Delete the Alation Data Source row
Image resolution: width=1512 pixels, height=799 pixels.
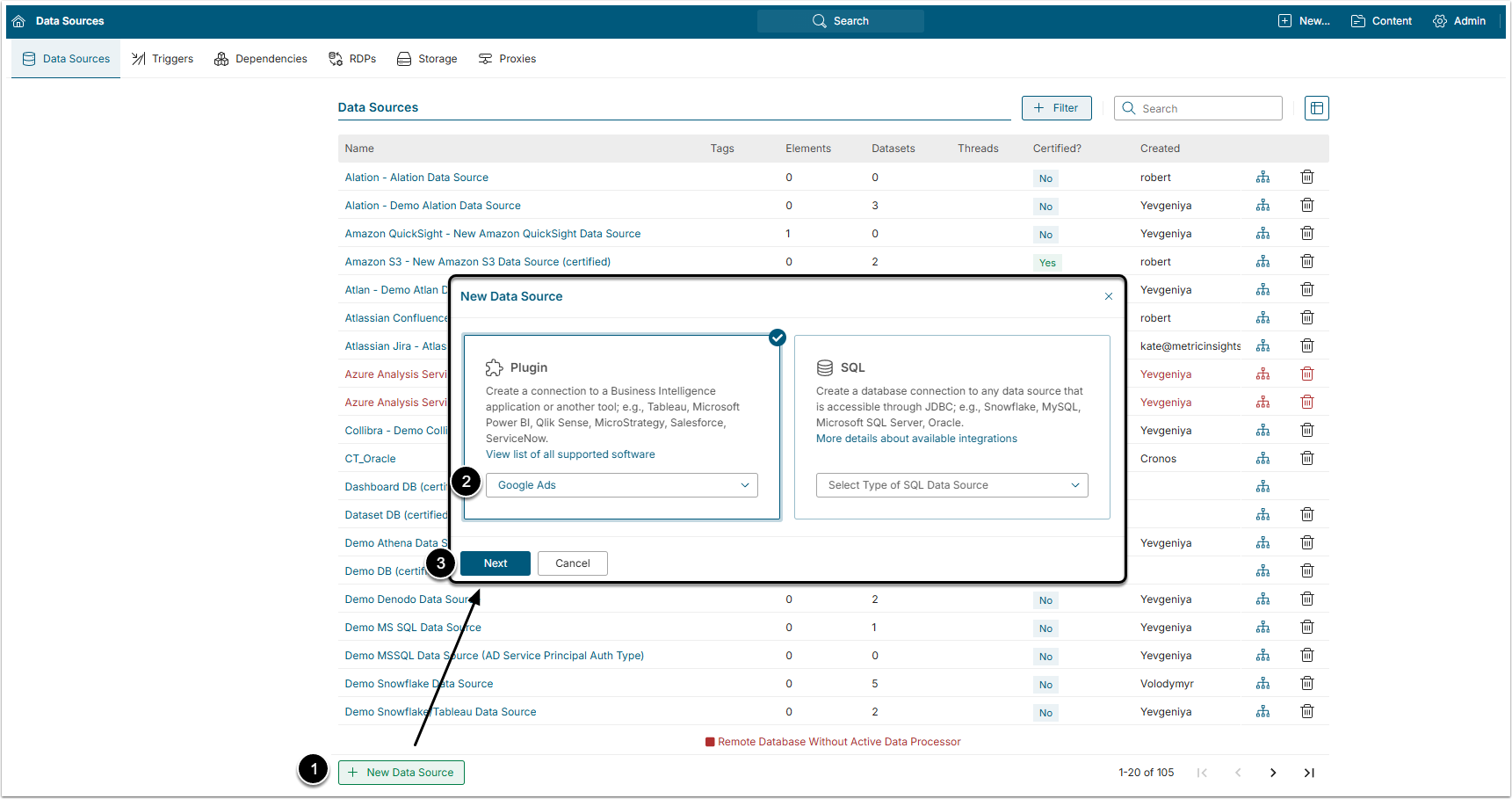1306,178
